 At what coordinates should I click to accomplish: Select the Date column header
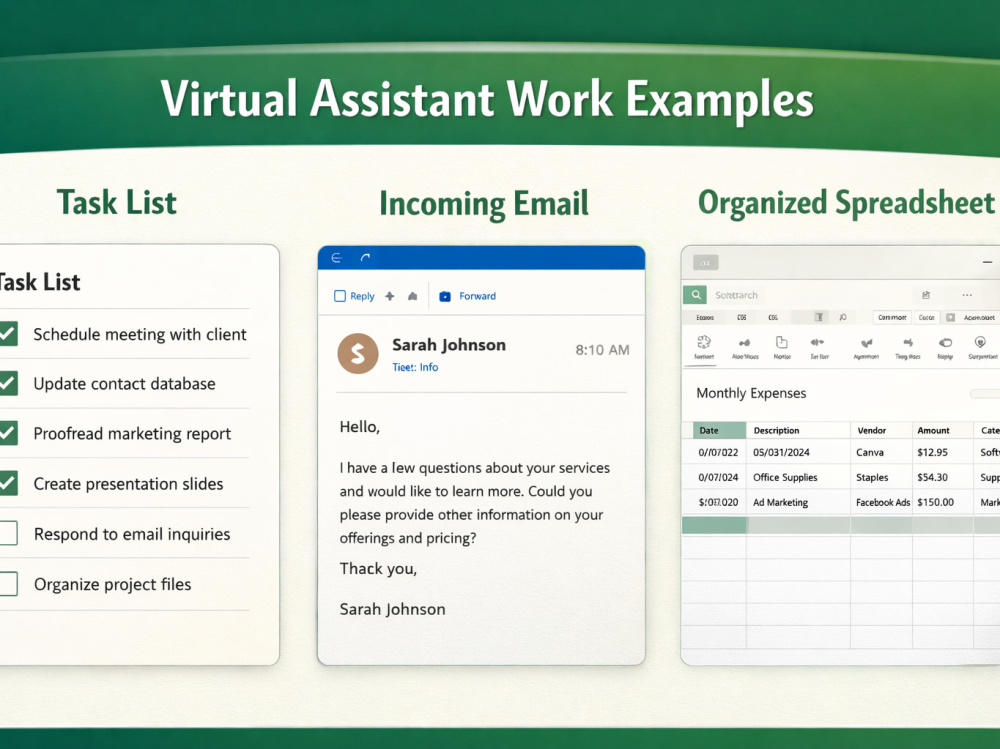tap(719, 430)
